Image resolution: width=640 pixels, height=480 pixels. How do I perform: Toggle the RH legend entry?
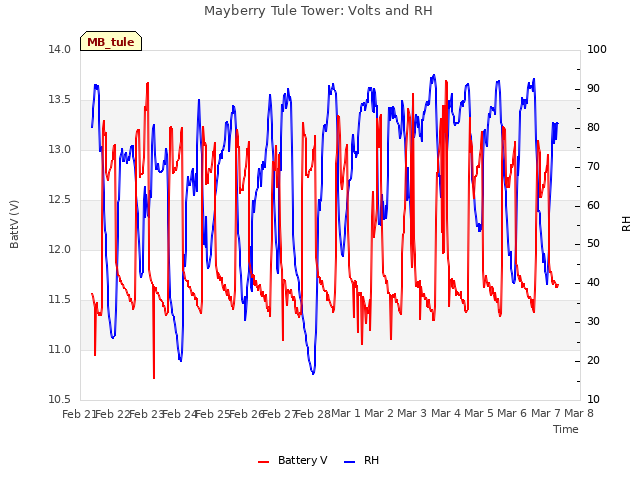tap(362, 460)
